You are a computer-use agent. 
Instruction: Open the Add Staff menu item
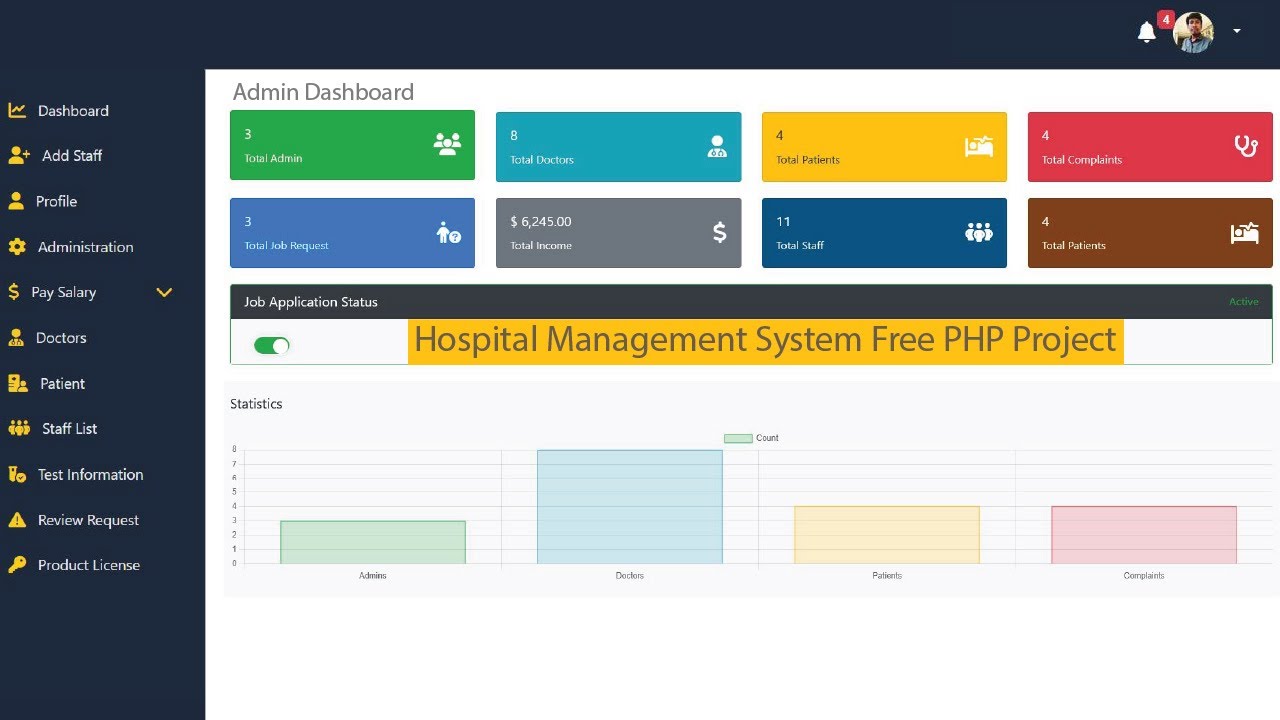coord(72,156)
